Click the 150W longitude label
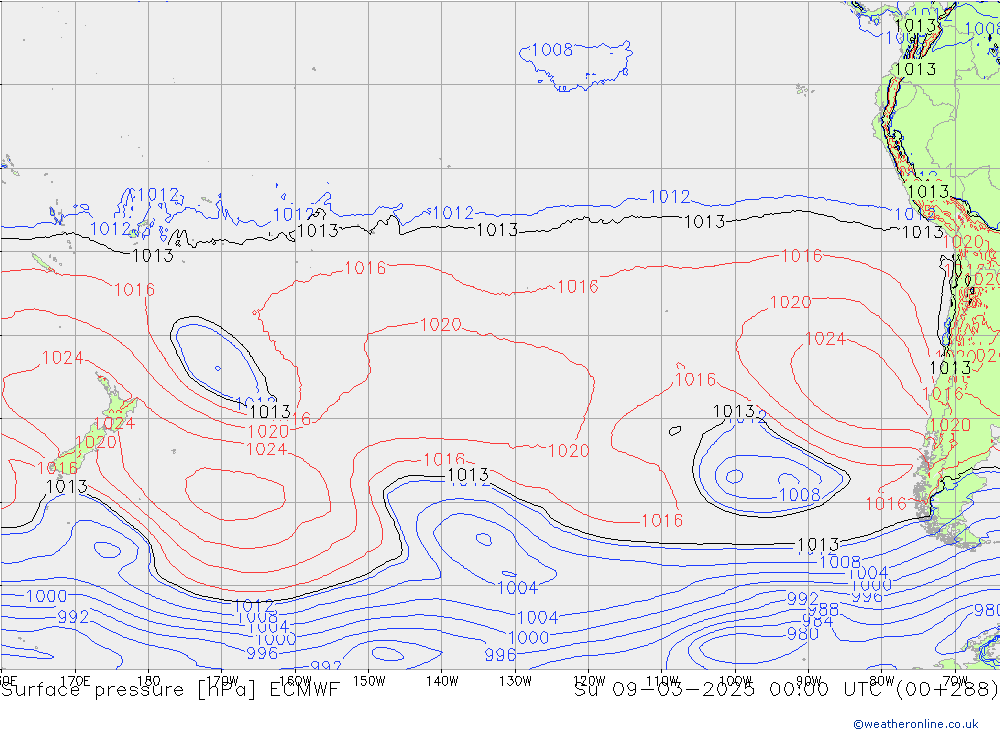 [x=369, y=681]
